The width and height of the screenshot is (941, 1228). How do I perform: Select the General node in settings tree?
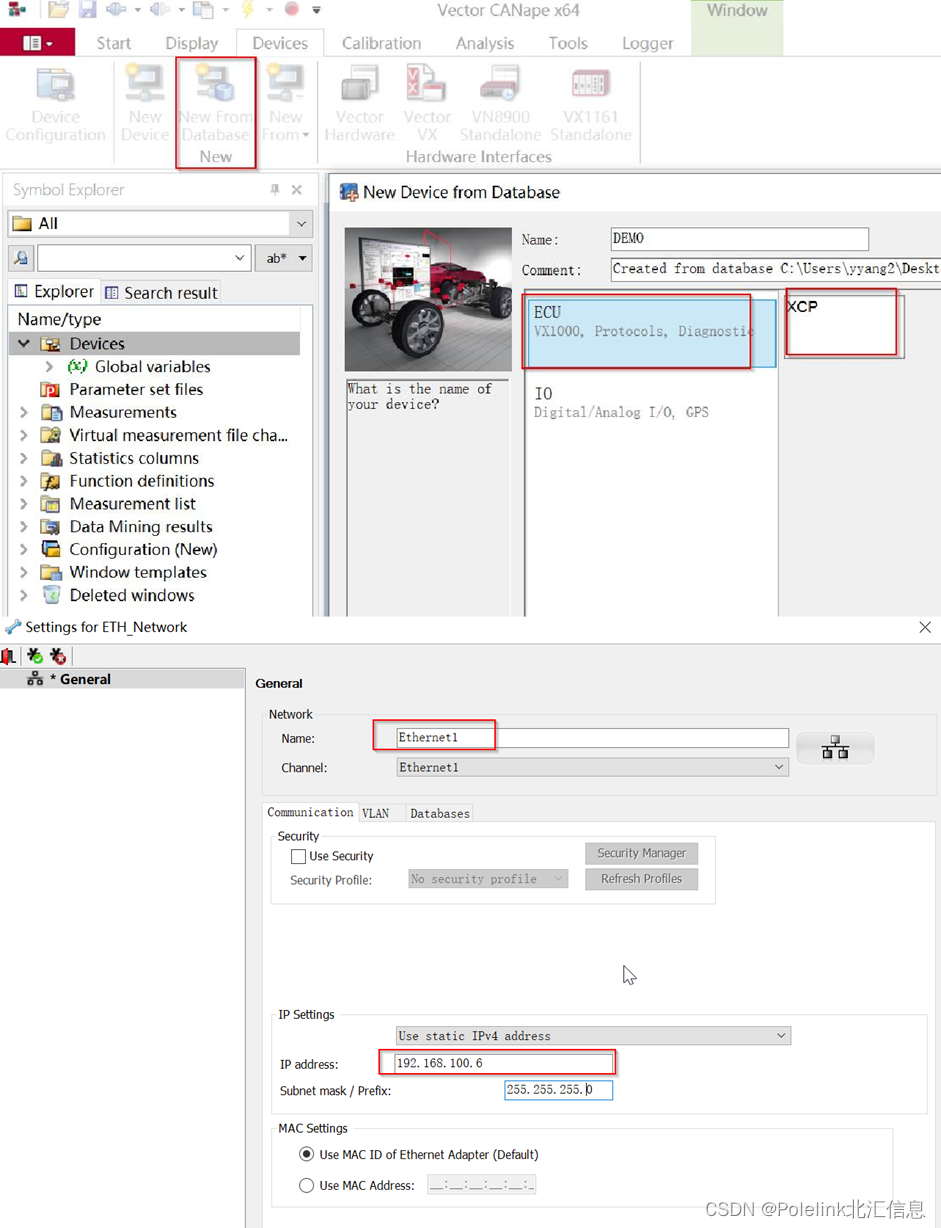point(122,679)
